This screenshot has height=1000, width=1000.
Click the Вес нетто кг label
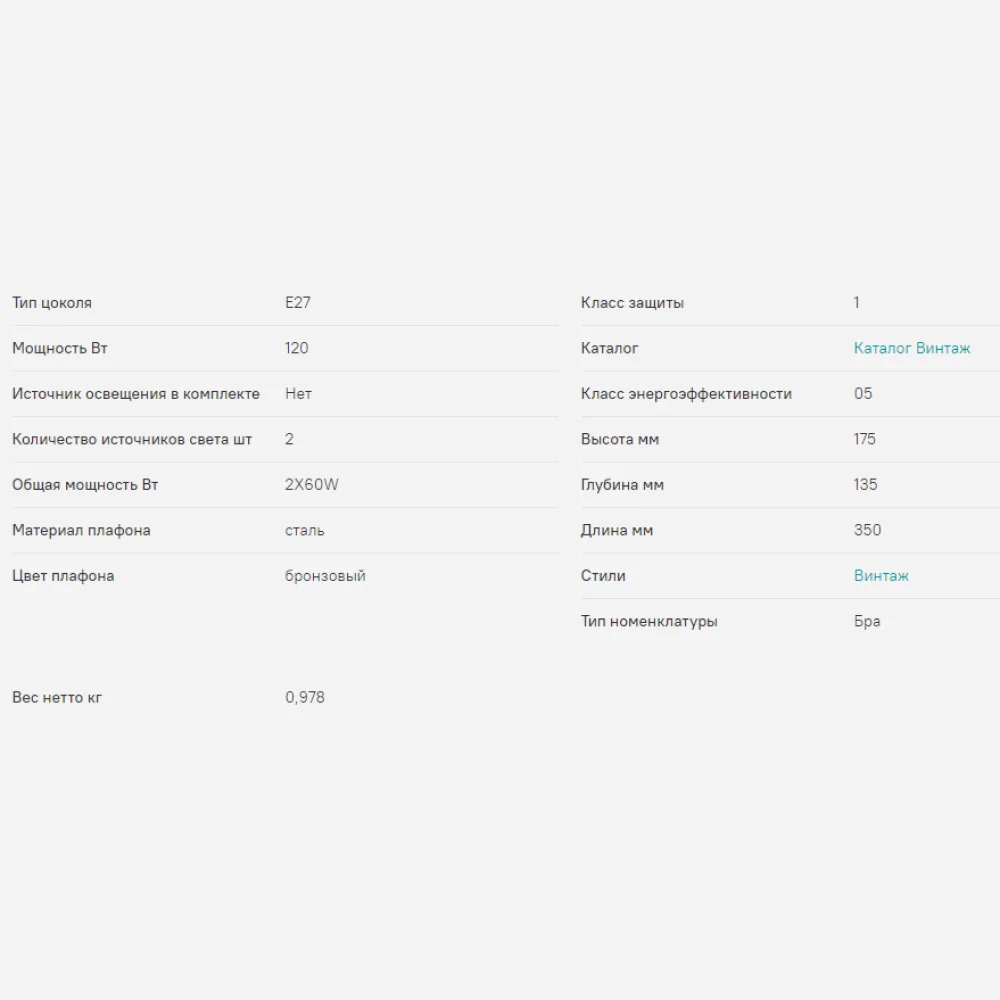click(x=57, y=697)
